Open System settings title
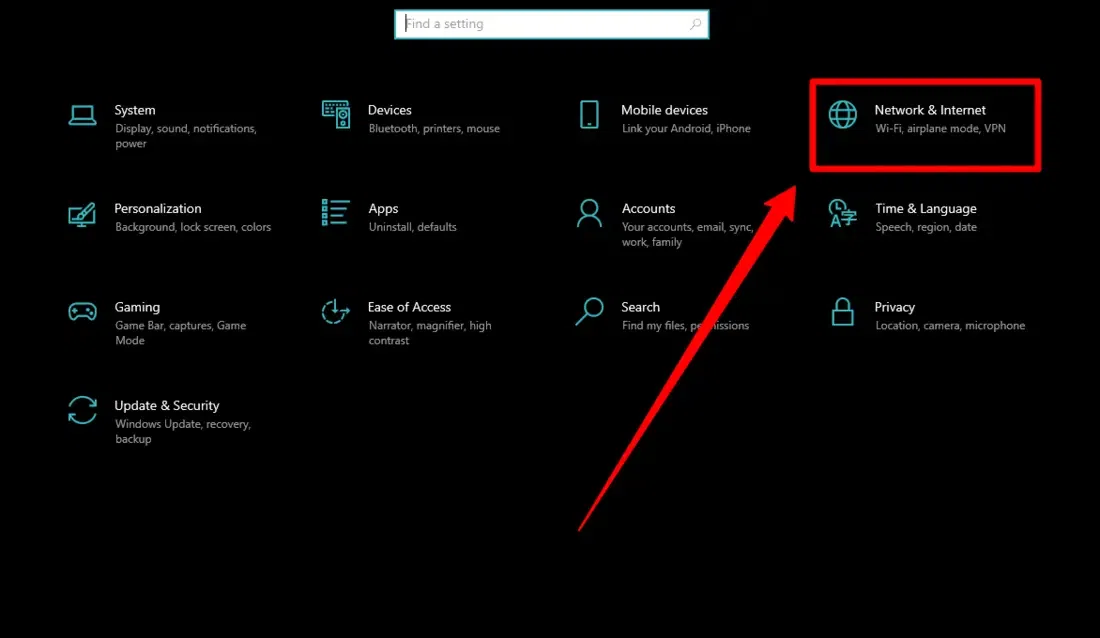 point(135,110)
